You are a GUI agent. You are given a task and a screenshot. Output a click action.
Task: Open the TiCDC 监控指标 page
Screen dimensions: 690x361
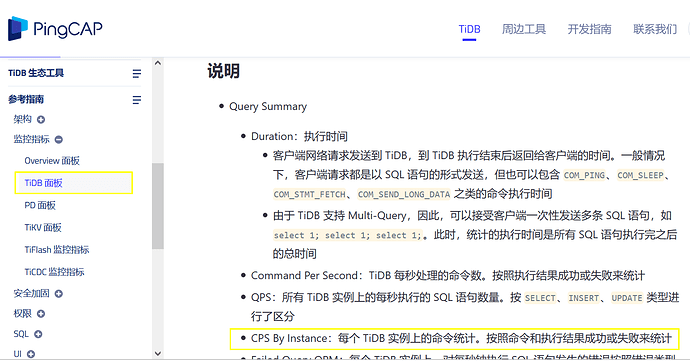point(55,272)
